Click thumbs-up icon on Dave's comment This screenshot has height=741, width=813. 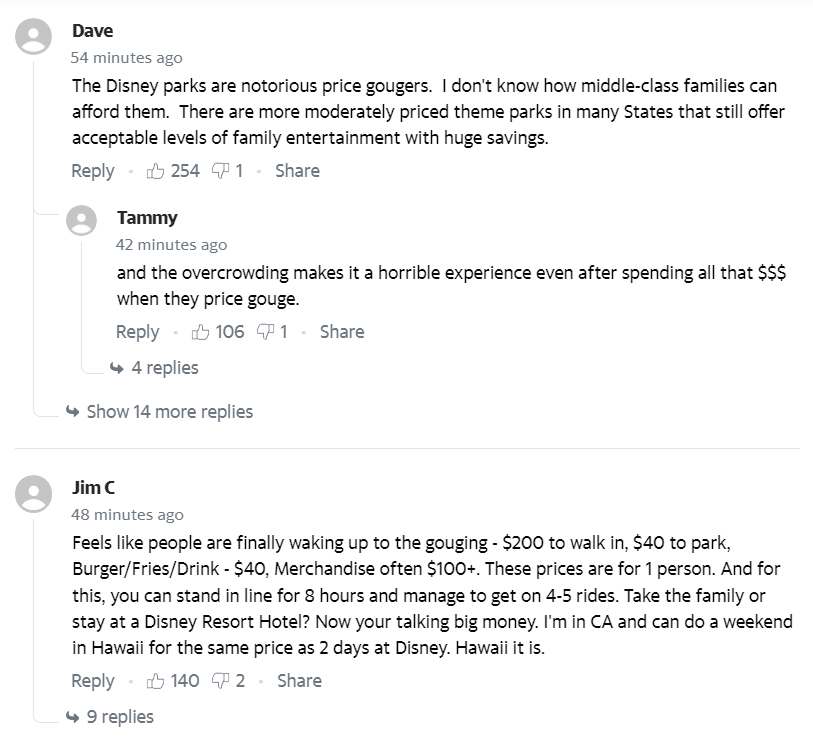click(x=155, y=171)
